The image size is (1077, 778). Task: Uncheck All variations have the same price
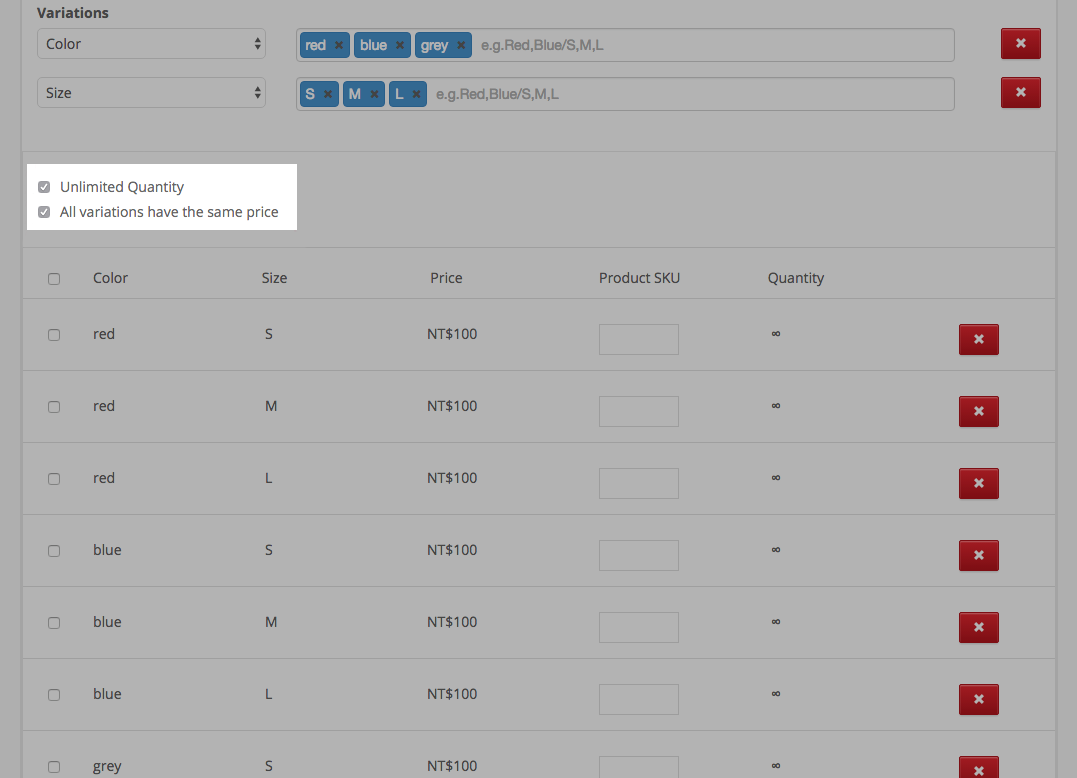point(44,212)
